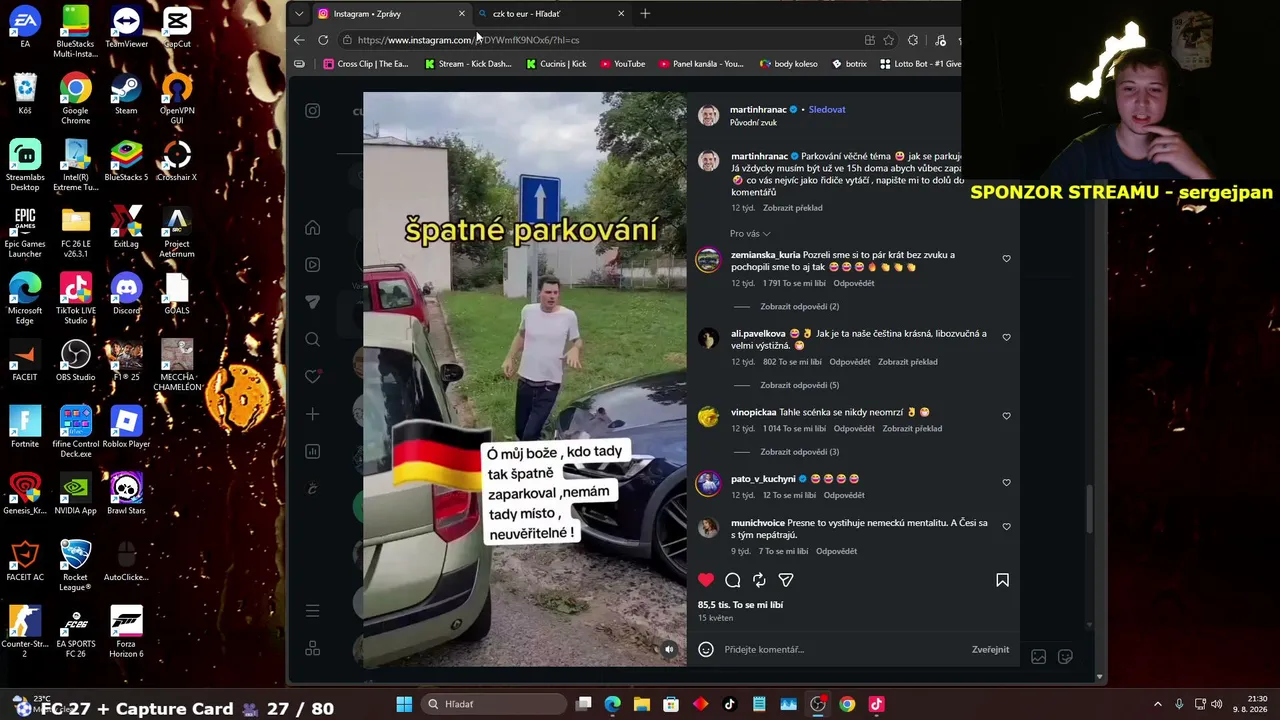Image resolution: width=1280 pixels, height=720 pixels.
Task: Switch to the 'czk to eur' tab
Action: 550,14
